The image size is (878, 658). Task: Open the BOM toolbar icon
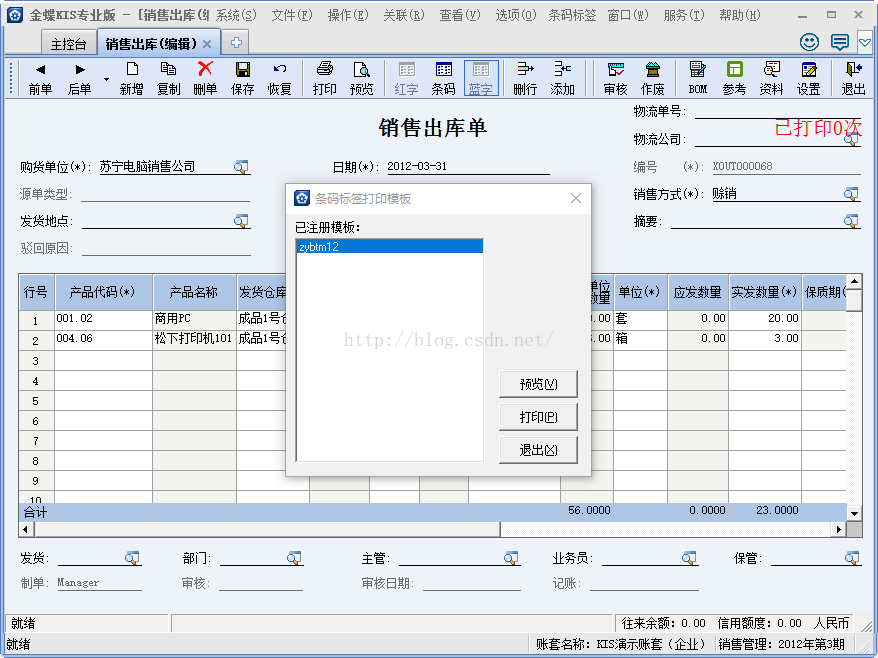click(x=698, y=78)
